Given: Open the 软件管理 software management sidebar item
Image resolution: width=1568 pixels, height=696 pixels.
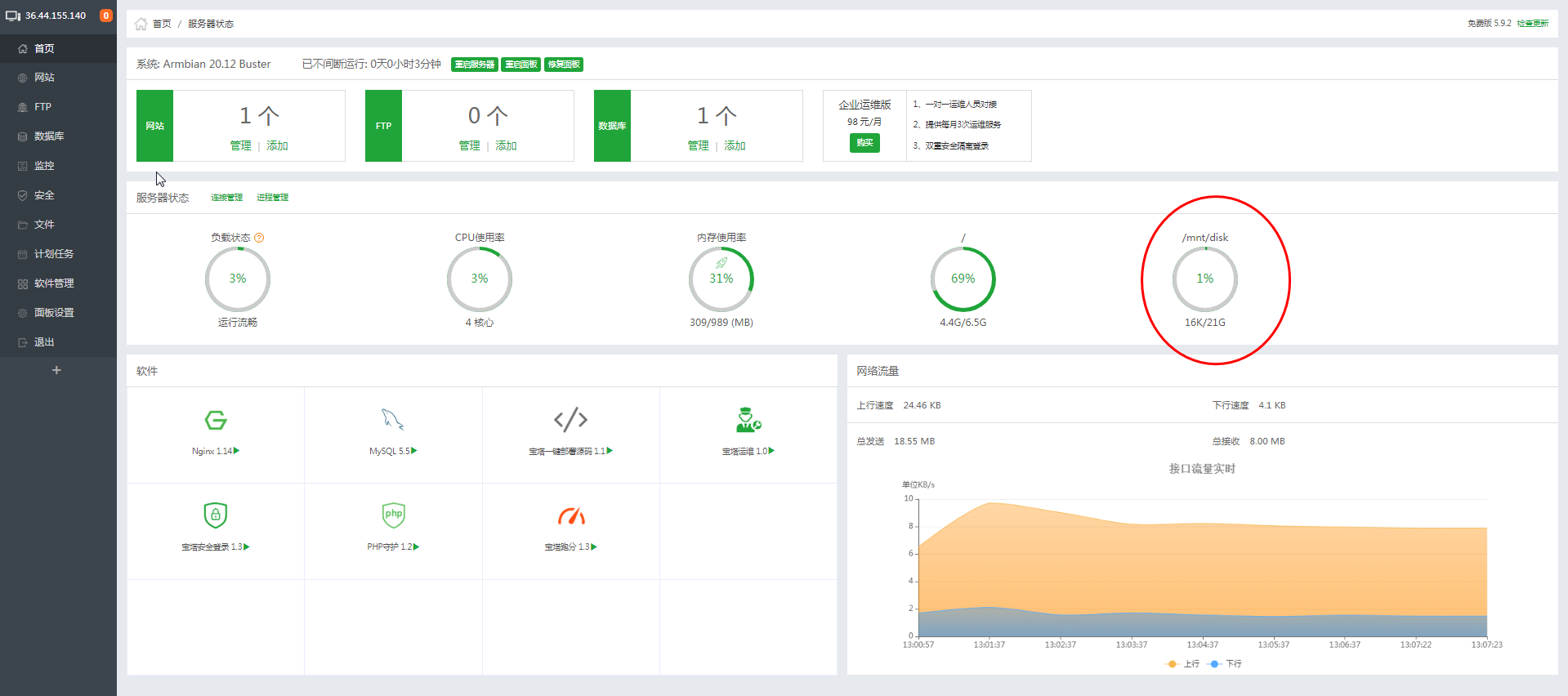Looking at the screenshot, I should point(58,283).
